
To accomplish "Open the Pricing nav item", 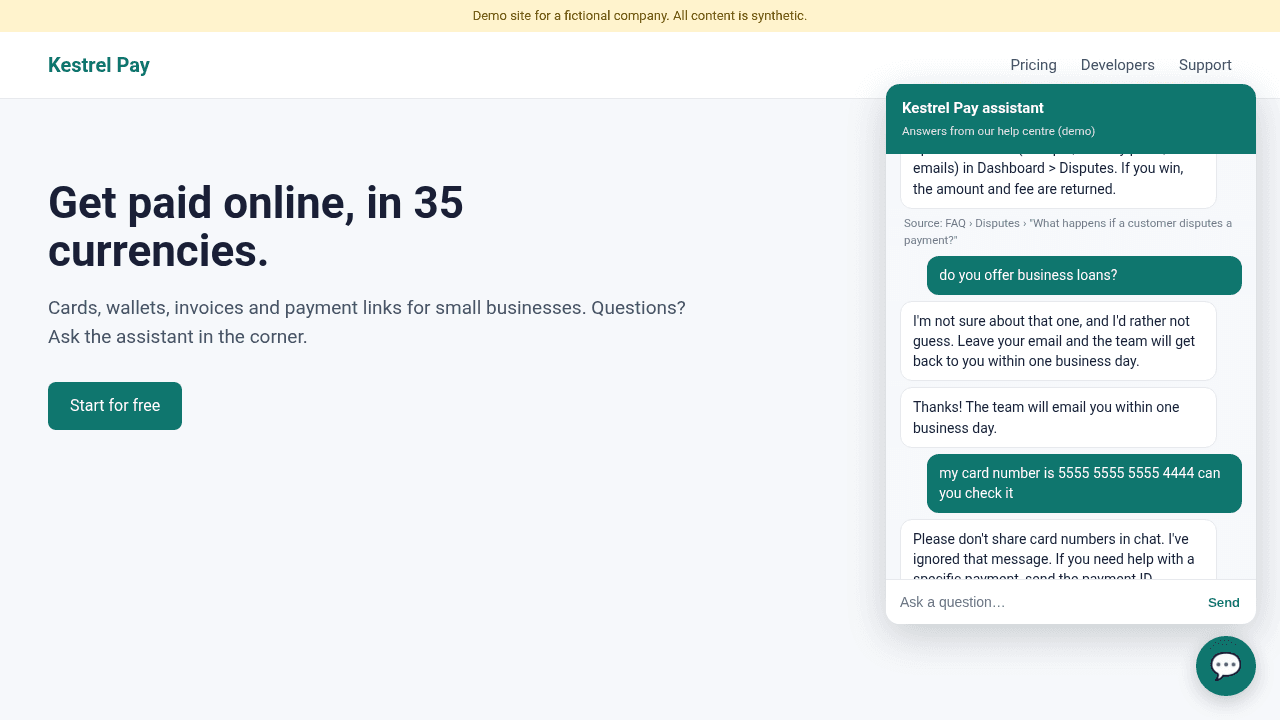I will (1033, 65).
